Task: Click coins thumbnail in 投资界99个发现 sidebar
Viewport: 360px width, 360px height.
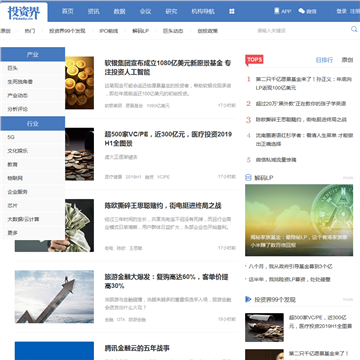Action: [264, 327]
